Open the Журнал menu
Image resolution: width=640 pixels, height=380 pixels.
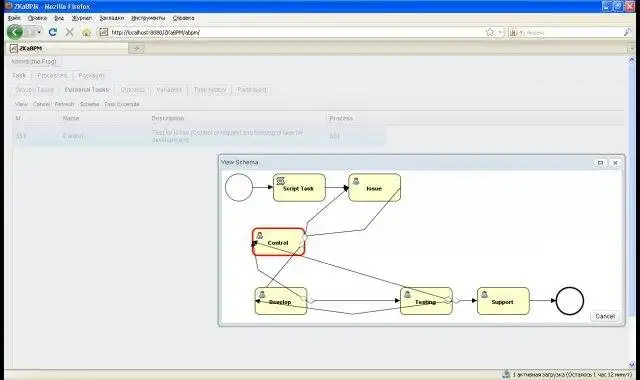coord(82,18)
